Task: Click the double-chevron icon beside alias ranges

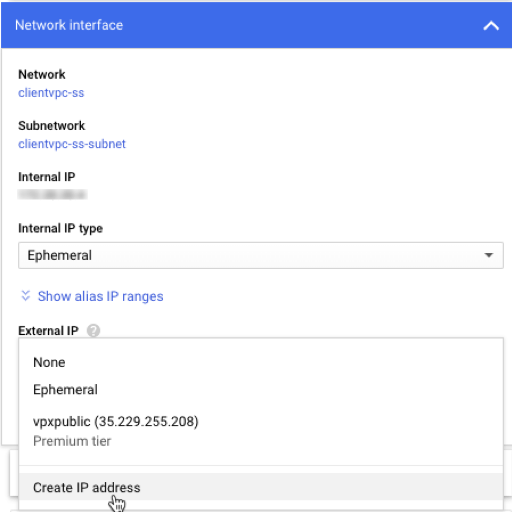Action: (26, 296)
